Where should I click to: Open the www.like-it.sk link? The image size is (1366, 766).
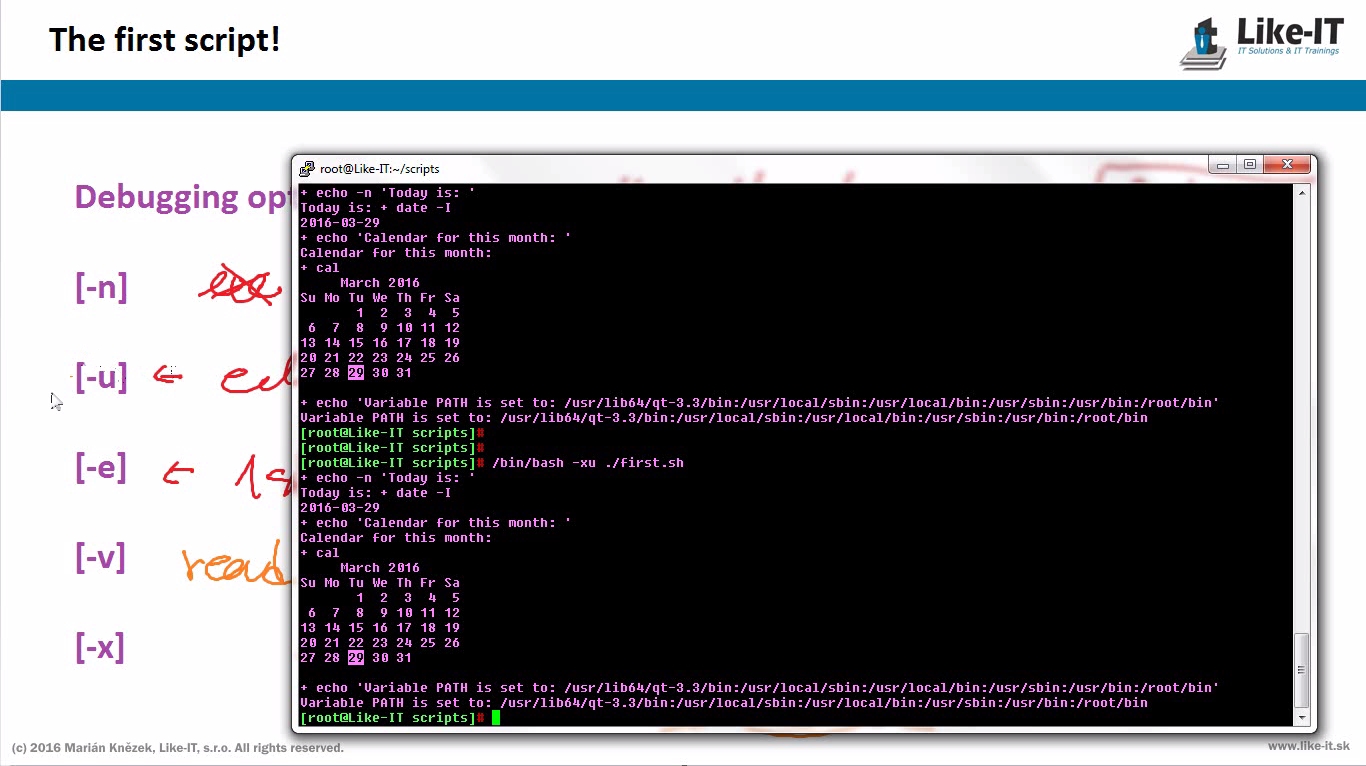tap(1308, 747)
